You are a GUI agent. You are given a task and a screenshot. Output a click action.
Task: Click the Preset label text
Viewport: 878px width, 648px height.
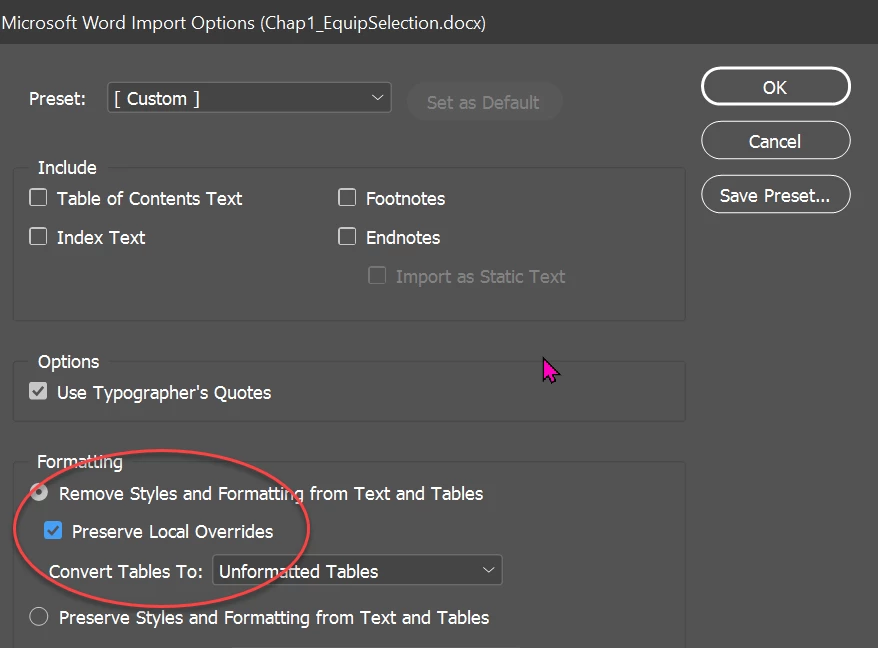tap(57, 99)
